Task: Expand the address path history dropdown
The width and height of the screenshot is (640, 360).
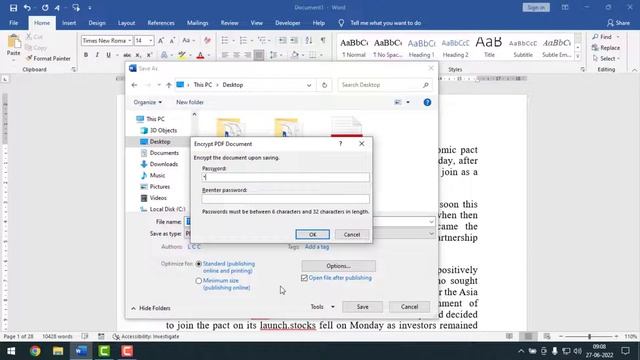Action: click(x=309, y=85)
